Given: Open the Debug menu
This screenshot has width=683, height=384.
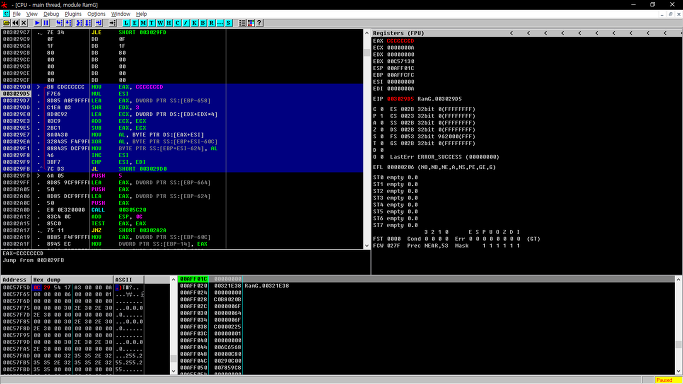Looking at the screenshot, I should (x=51, y=14).
